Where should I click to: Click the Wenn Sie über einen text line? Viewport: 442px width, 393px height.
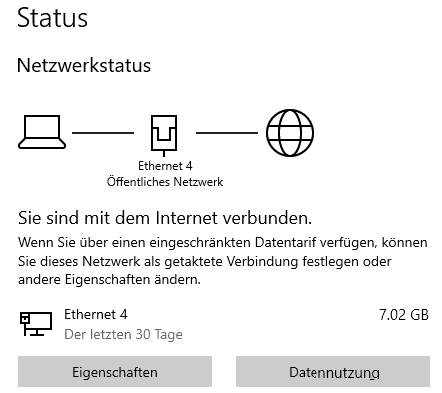click(223, 243)
